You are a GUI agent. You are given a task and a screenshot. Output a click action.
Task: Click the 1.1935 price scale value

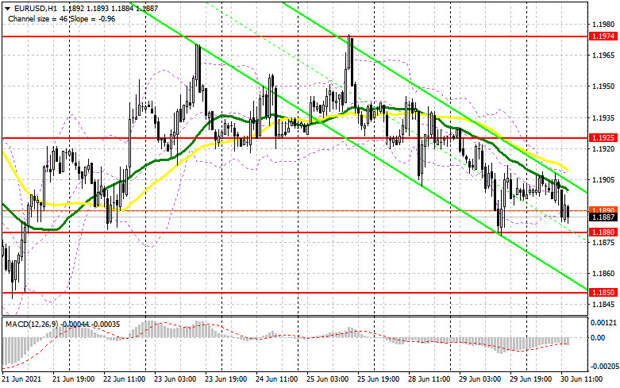(603, 118)
